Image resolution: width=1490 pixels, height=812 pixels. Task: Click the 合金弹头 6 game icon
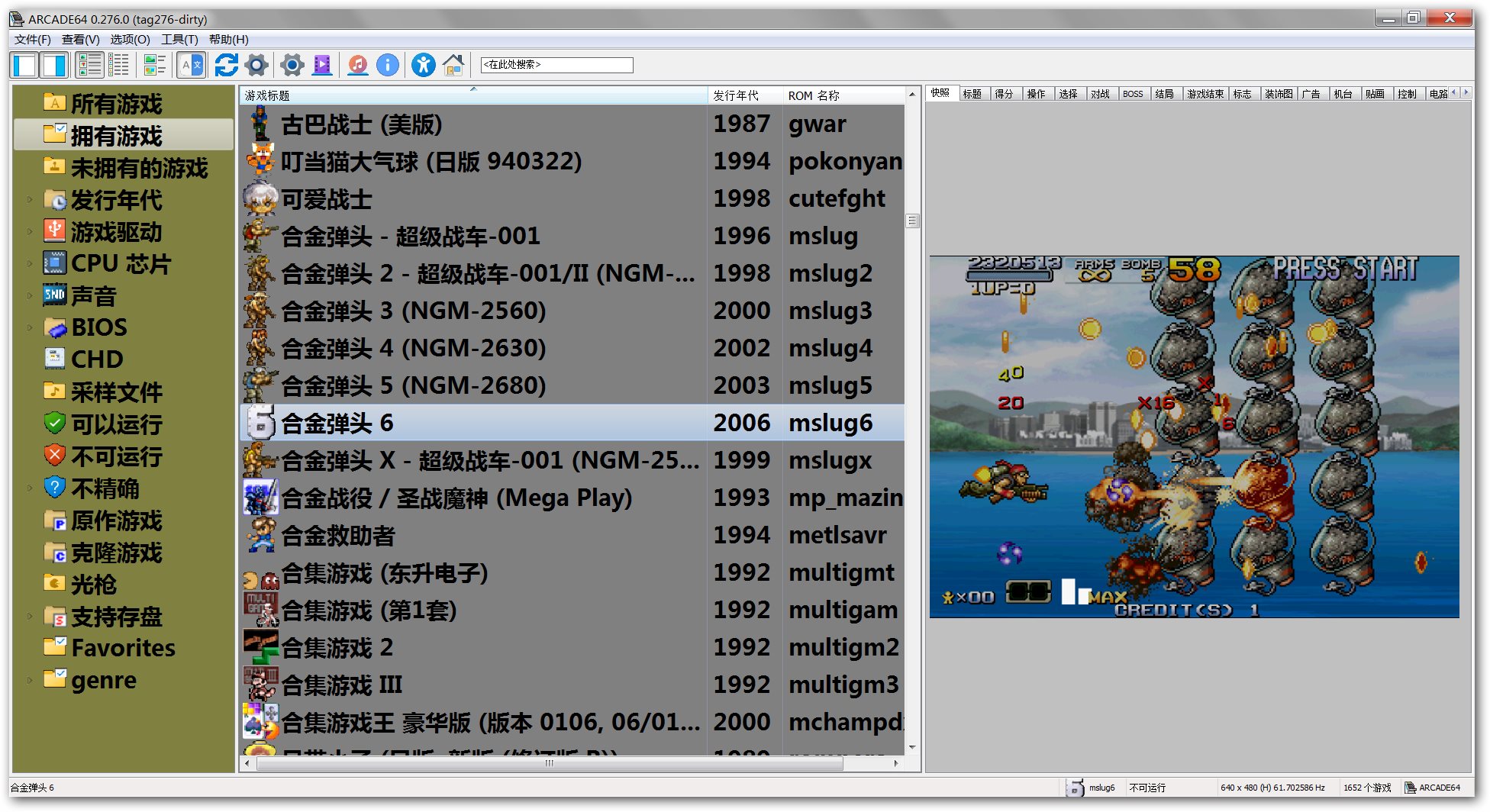tap(260, 423)
